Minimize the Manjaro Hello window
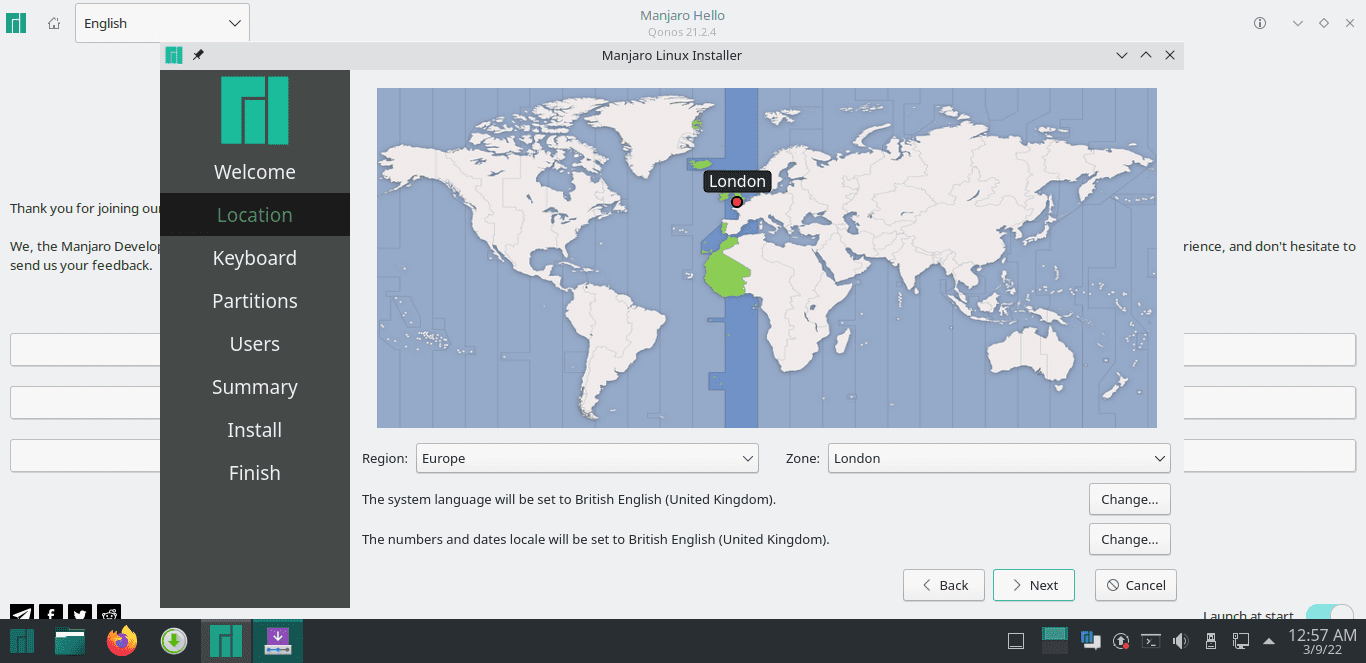The height and width of the screenshot is (663, 1366). 1298,23
